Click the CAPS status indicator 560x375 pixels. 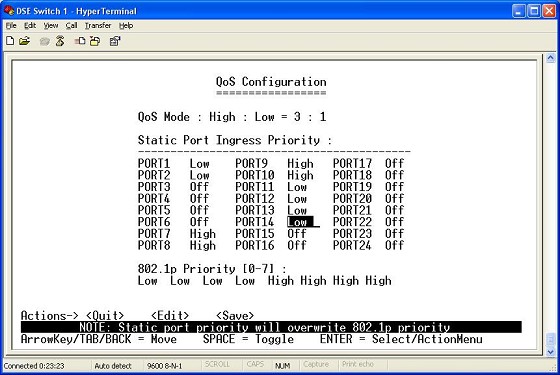(255, 364)
